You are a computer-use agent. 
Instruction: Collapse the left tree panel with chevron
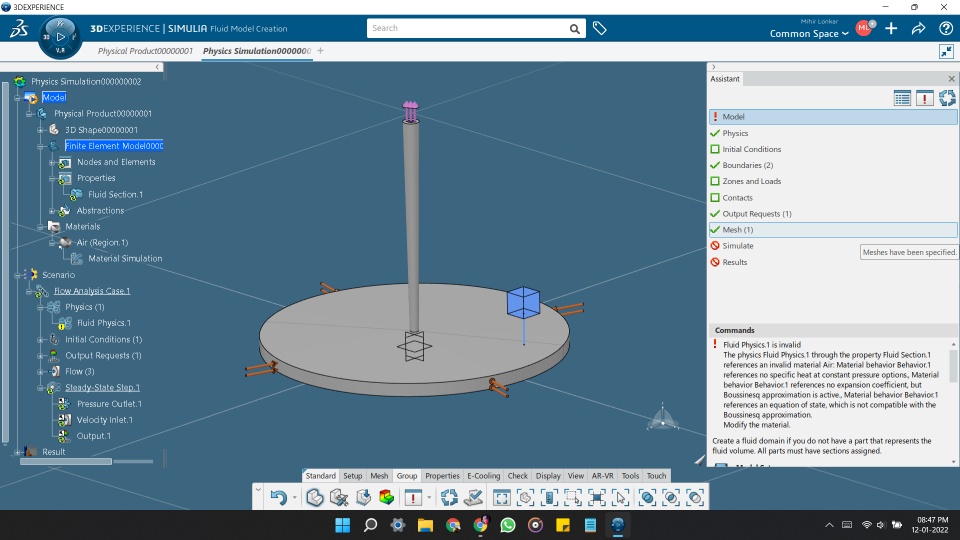(157, 67)
